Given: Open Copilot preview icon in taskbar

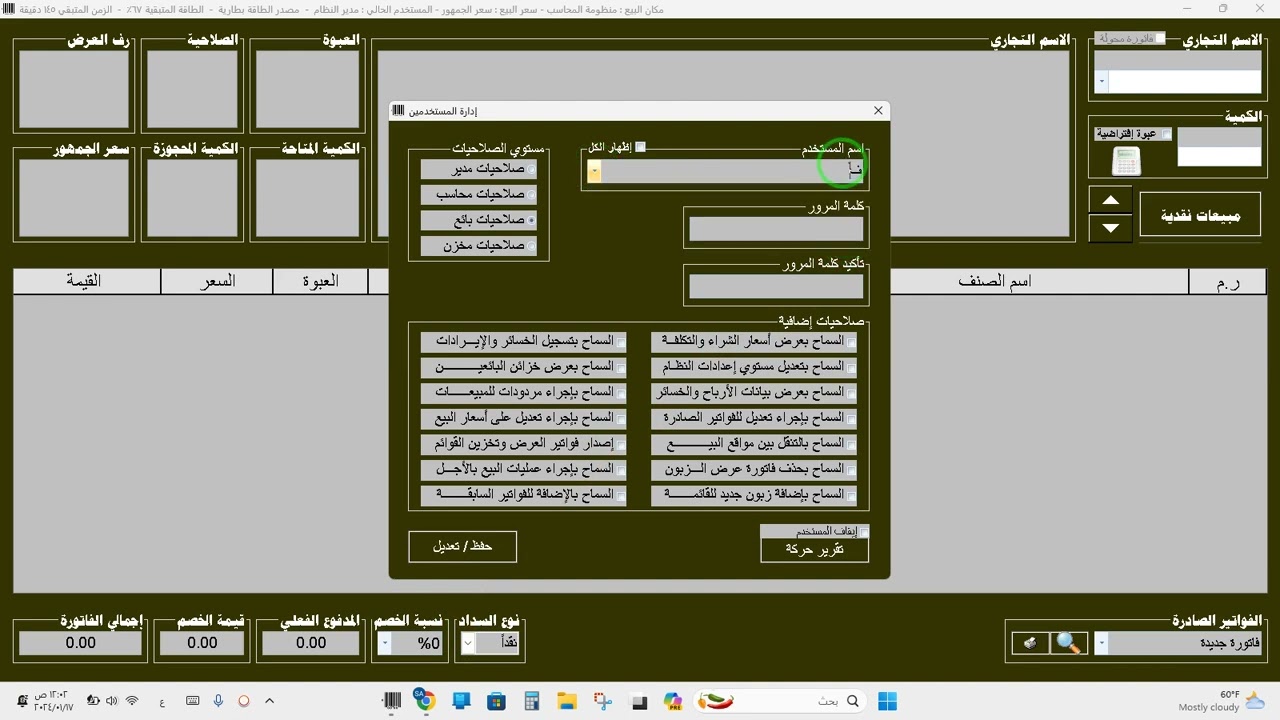Looking at the screenshot, I should pos(672,701).
